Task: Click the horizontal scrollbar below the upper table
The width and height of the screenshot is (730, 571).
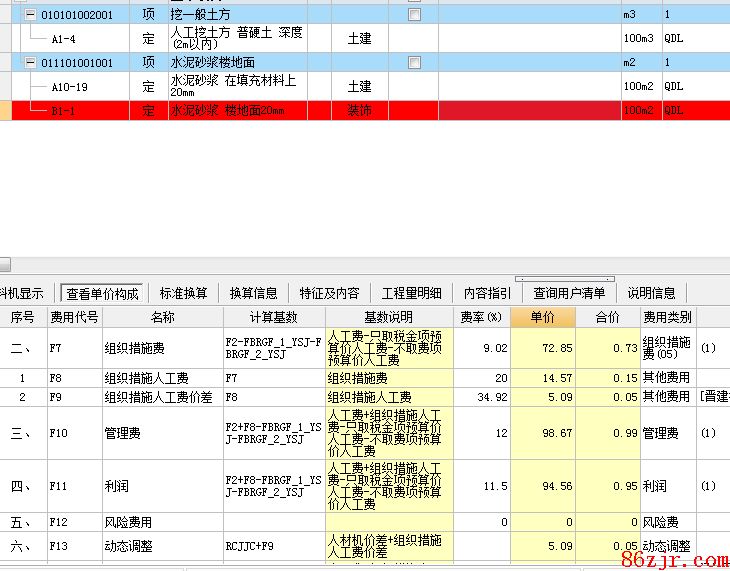Action: (300, 265)
